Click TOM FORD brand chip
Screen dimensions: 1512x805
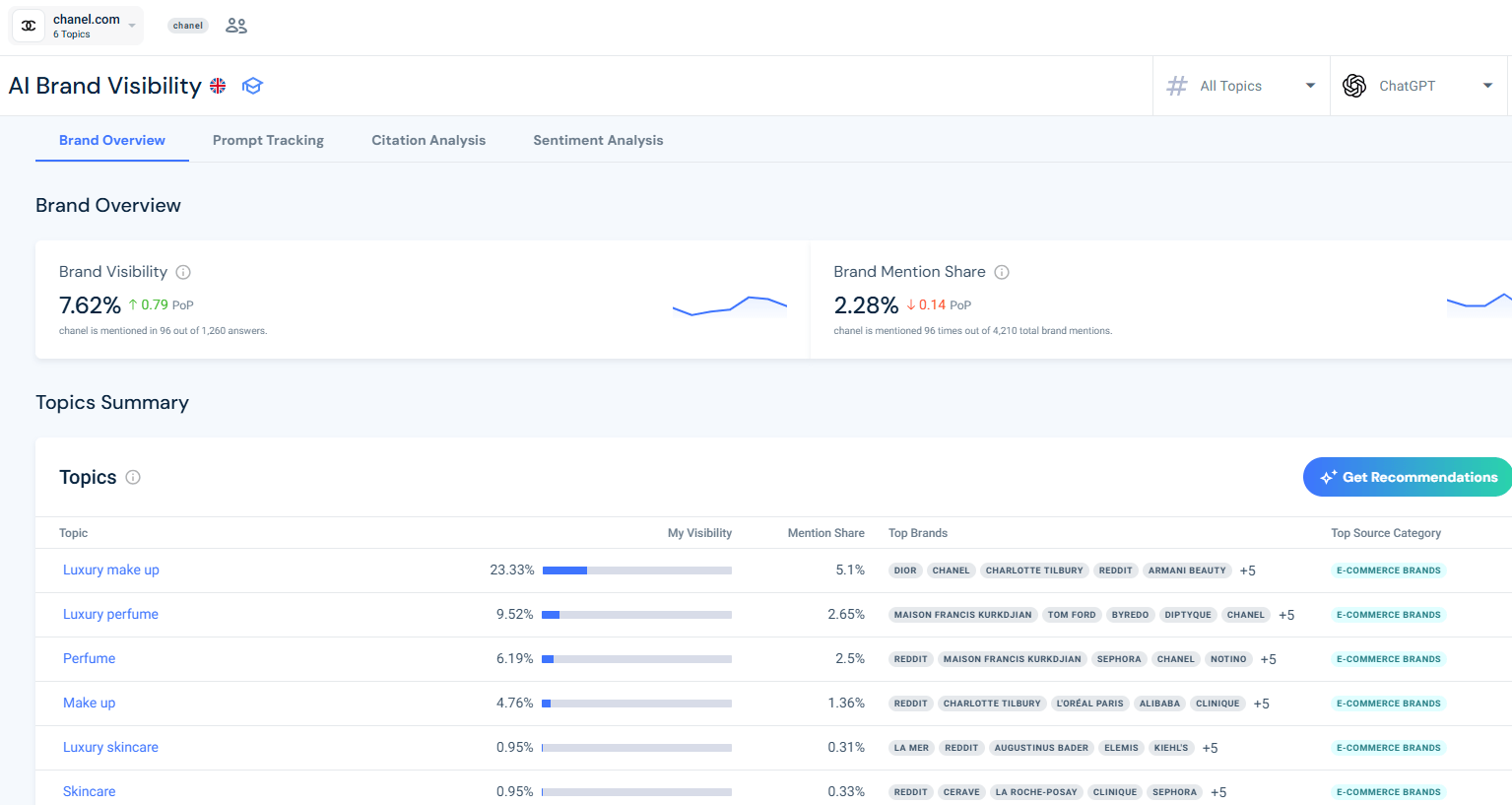coord(1072,615)
